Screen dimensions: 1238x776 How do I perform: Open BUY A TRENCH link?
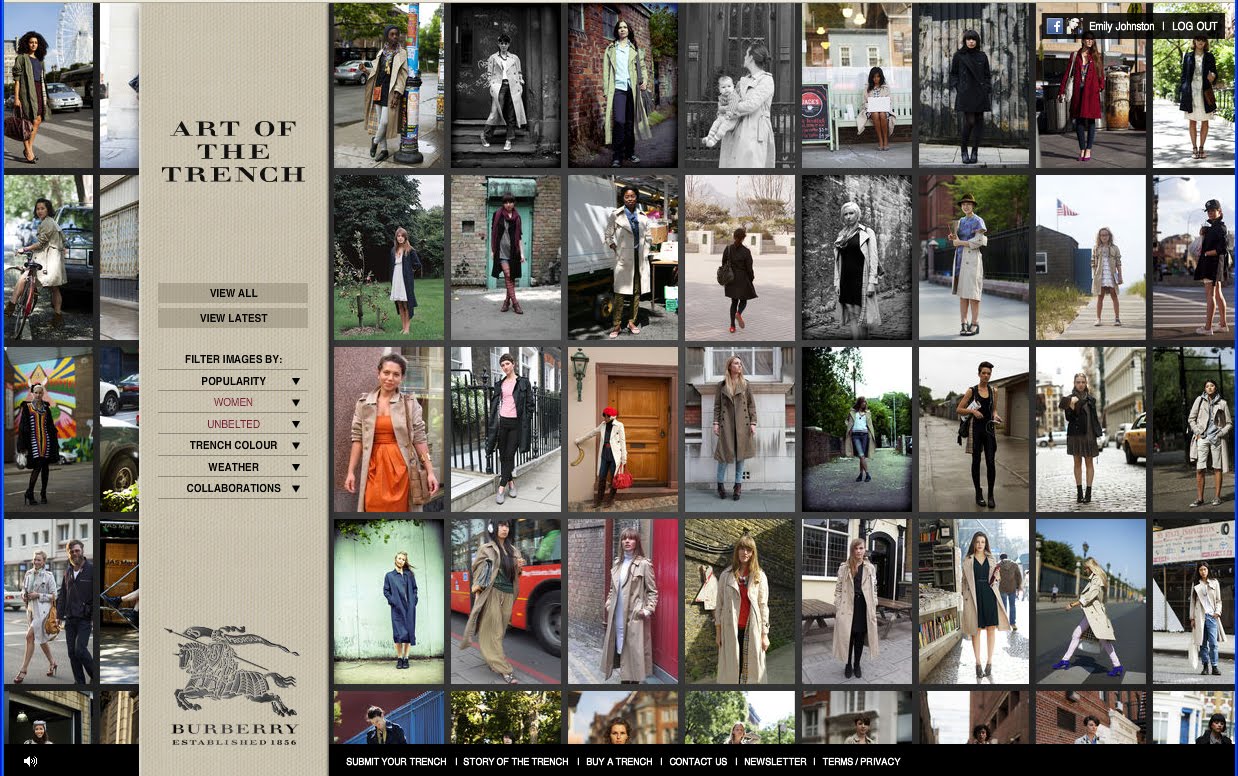click(619, 762)
